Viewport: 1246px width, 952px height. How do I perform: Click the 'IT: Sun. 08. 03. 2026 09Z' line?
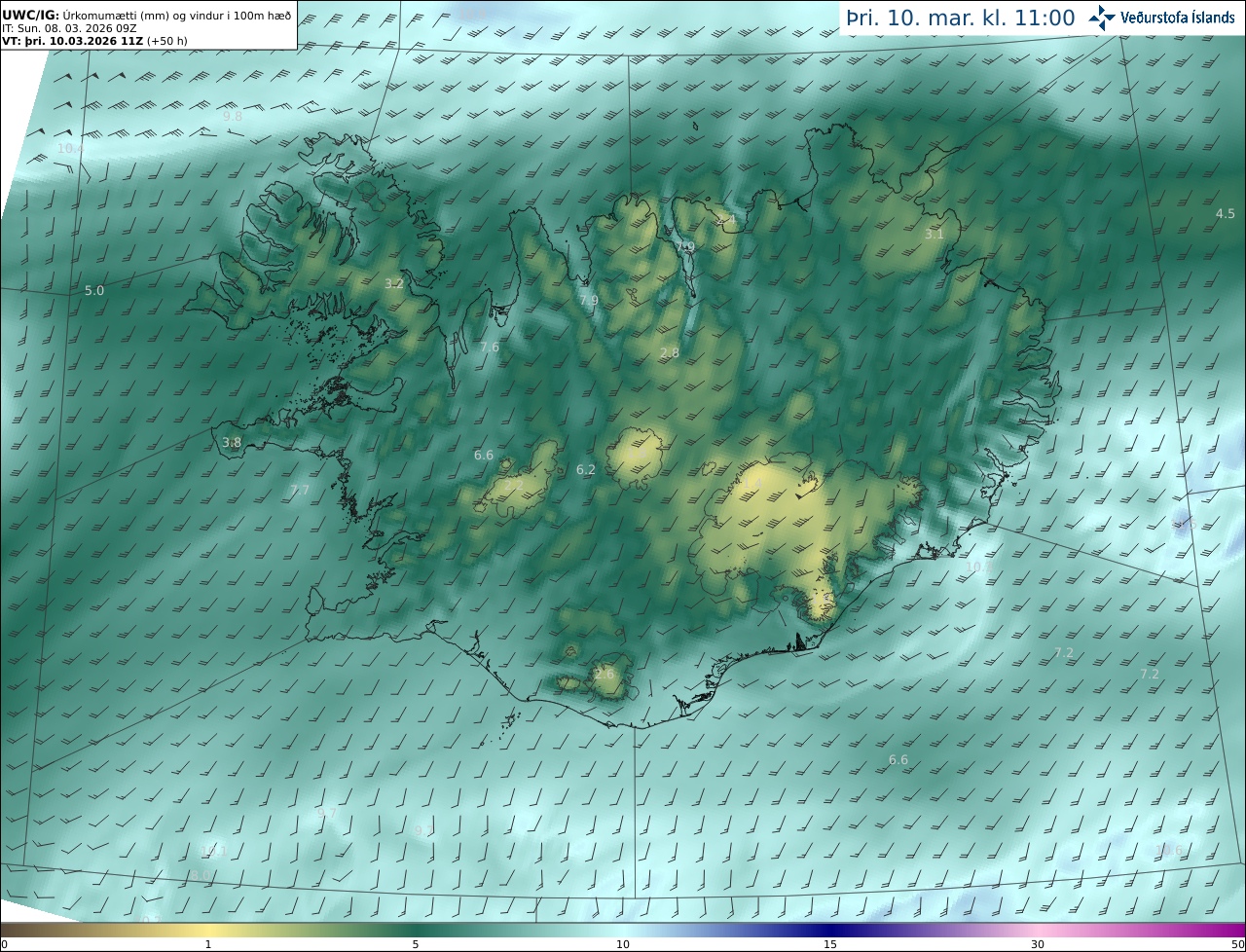[69, 28]
